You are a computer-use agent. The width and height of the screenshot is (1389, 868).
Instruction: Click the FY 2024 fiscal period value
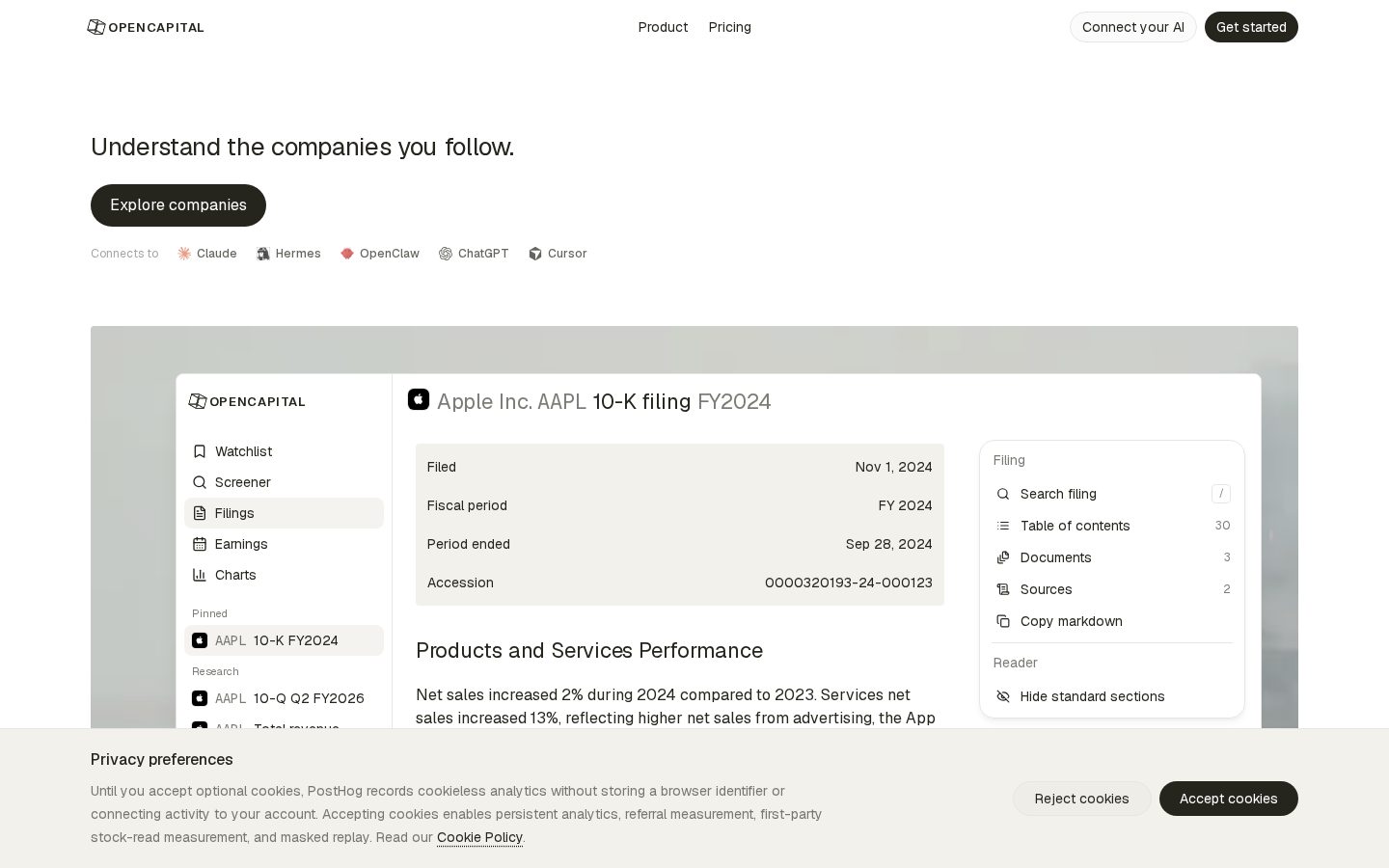click(x=905, y=505)
